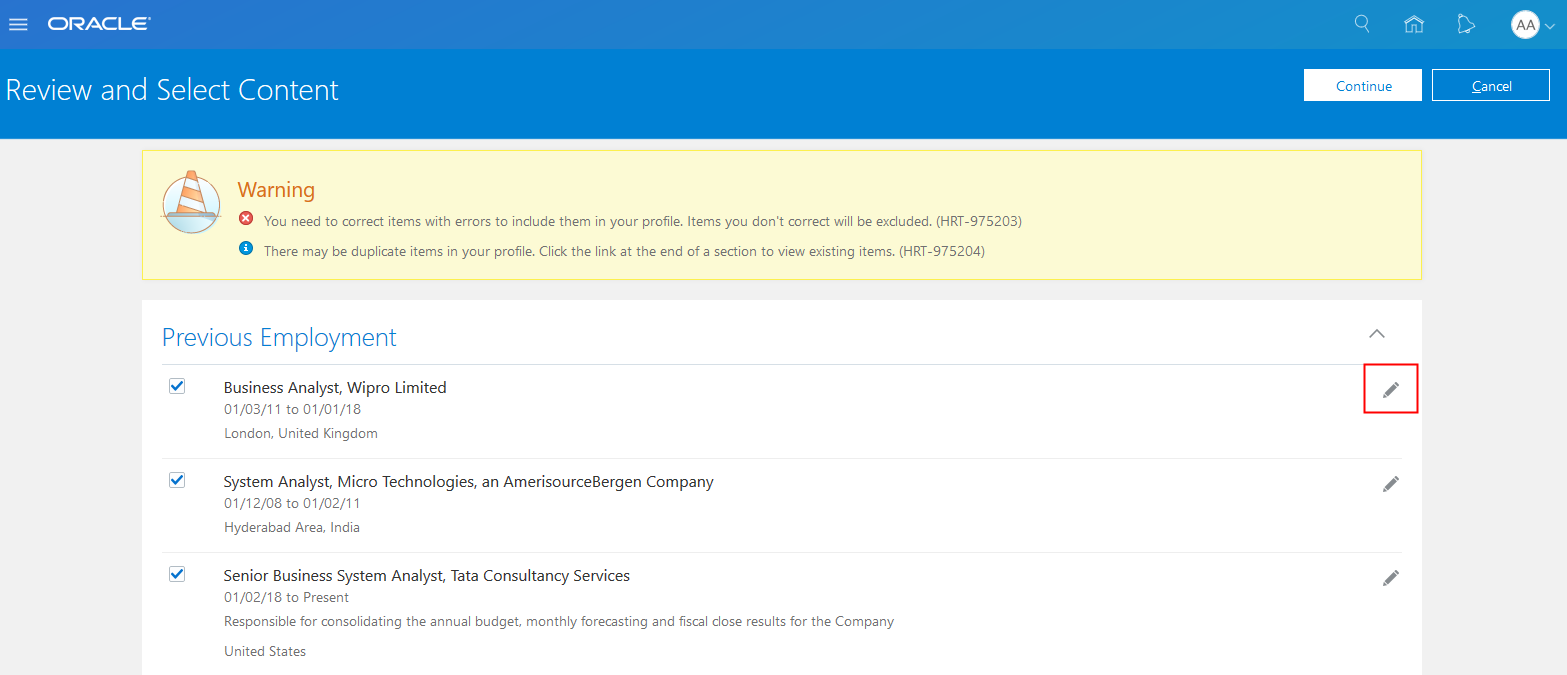This screenshot has height=675, width=1567.
Task: Edit the Tata Consultancy Services entry
Action: [1391, 578]
